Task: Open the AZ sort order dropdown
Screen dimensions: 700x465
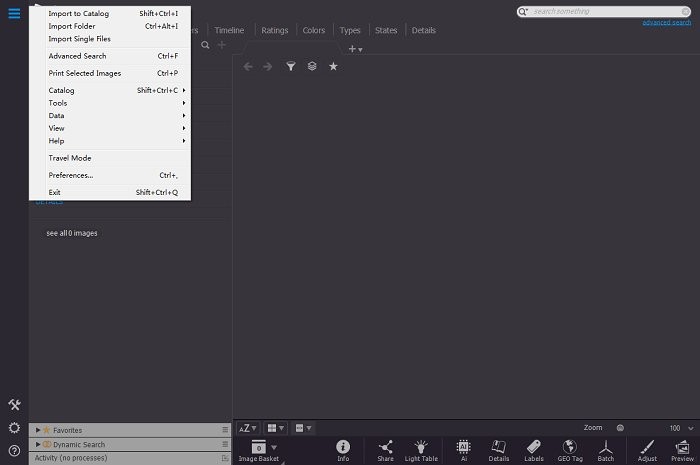Action: 247,428
